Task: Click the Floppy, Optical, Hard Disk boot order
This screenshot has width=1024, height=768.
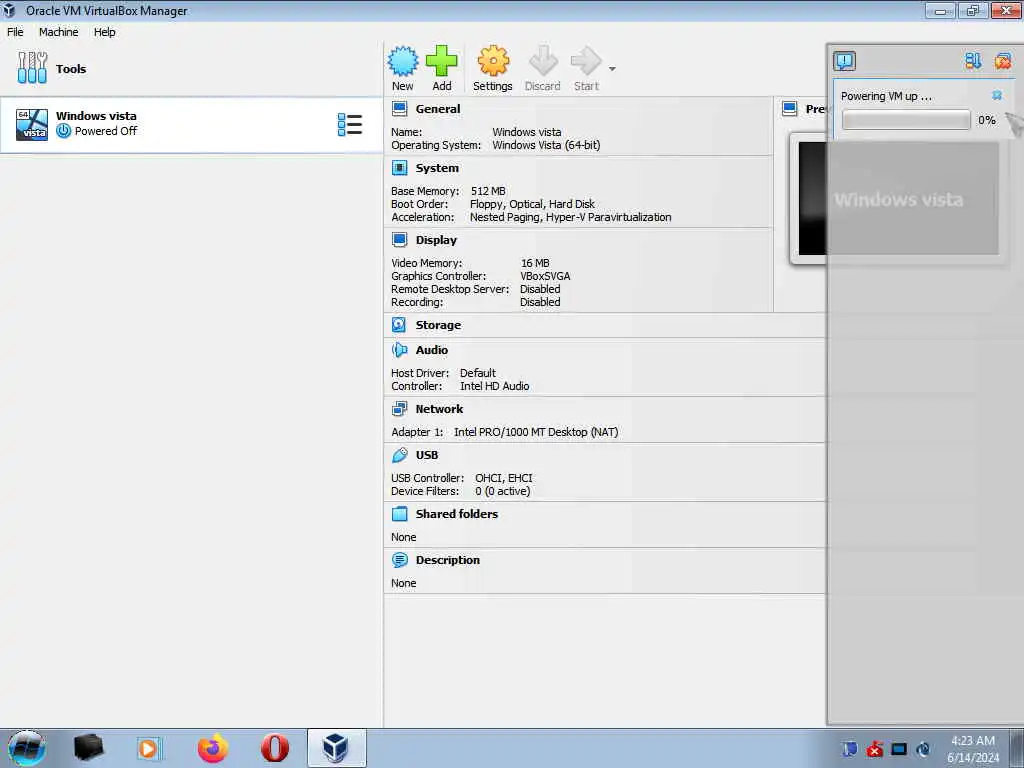Action: point(532,204)
